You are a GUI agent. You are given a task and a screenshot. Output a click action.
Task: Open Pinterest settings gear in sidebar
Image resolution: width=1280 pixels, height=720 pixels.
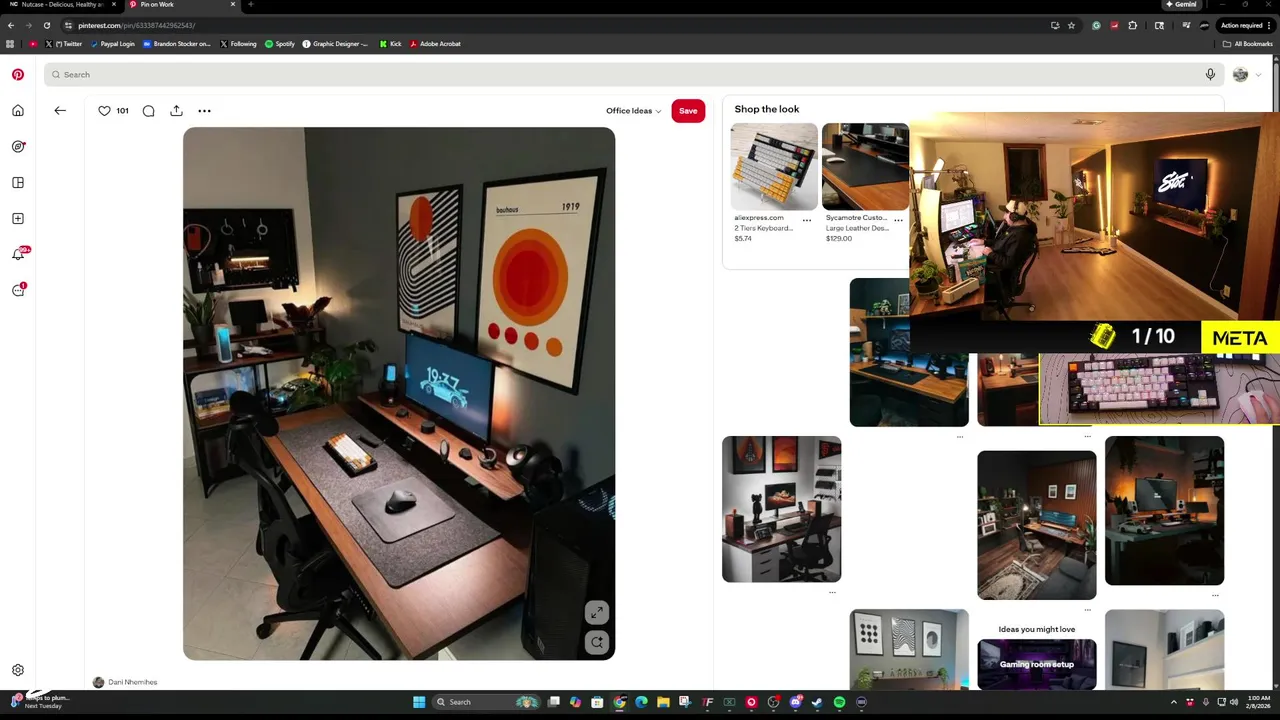(18, 671)
